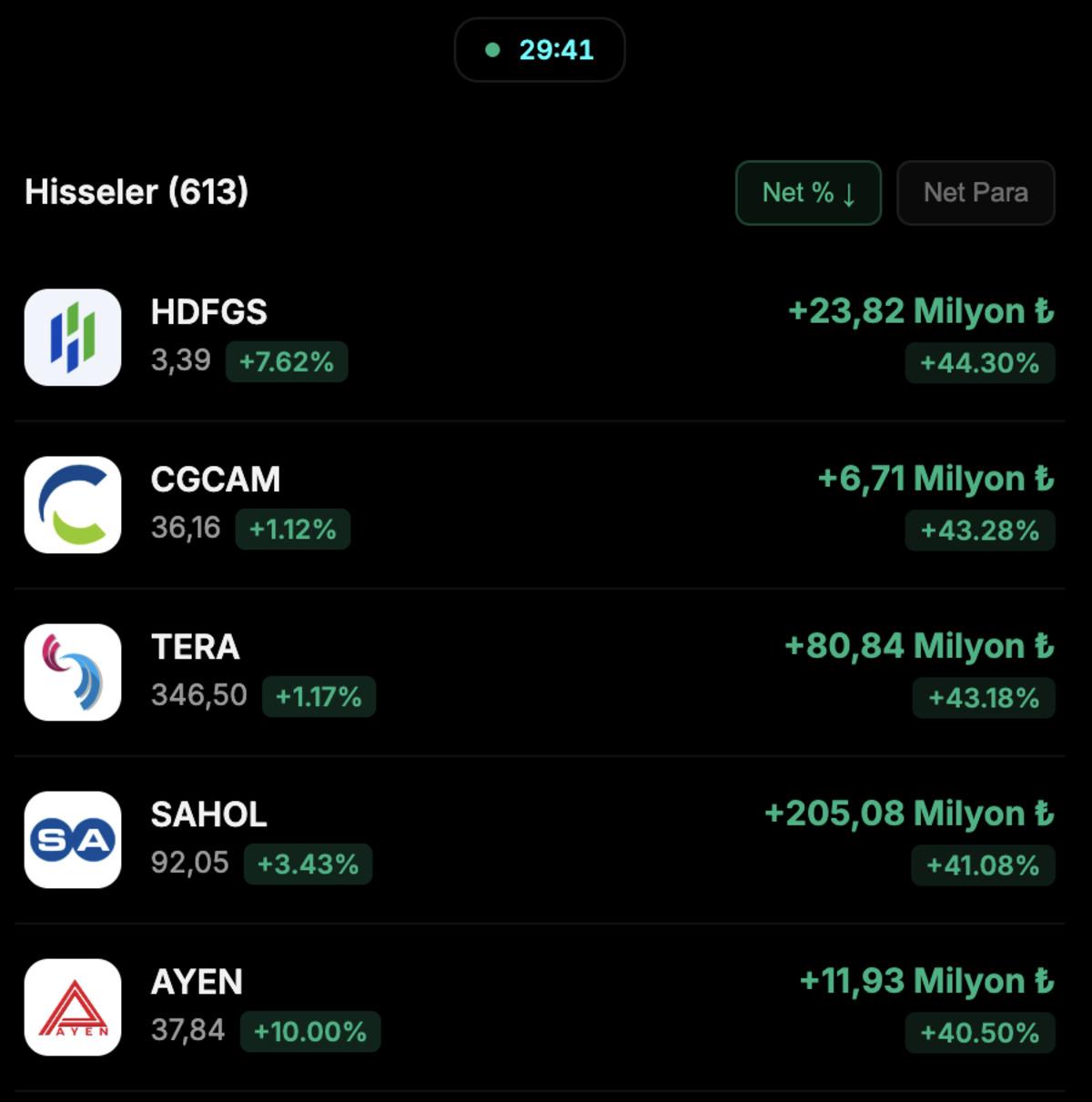Viewport: 1092px width, 1102px height.
Task: Select the AYEN red triangle logo
Action: click(x=73, y=1007)
